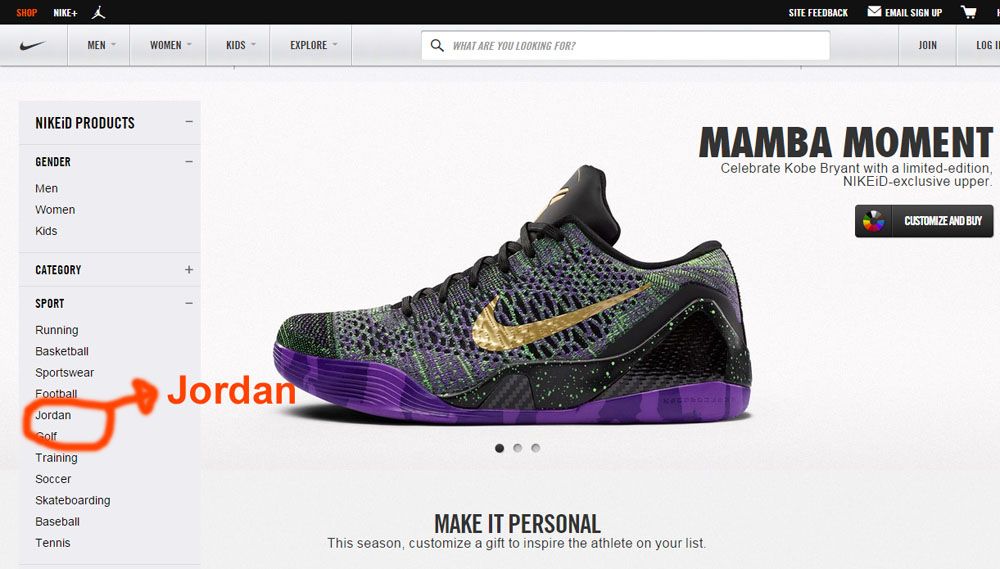Click the Customize and Buy button

coord(924,221)
